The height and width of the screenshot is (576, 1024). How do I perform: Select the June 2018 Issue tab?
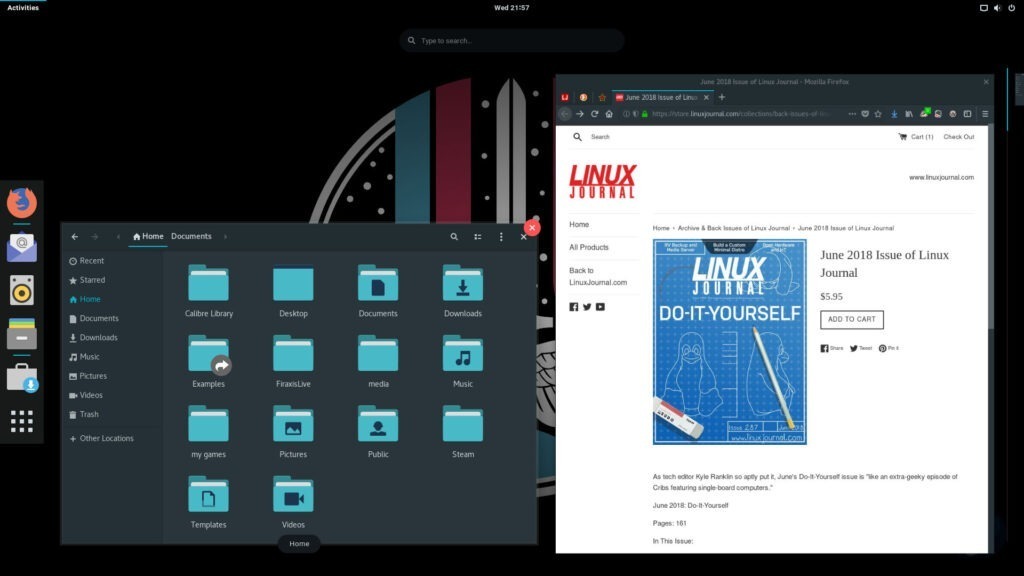click(x=660, y=97)
